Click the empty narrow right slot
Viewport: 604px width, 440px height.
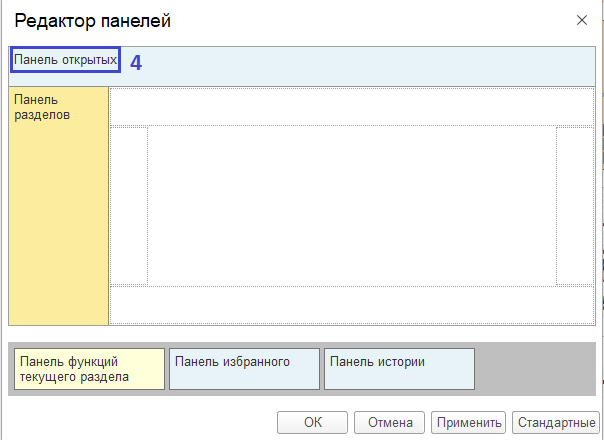[x=574, y=205]
